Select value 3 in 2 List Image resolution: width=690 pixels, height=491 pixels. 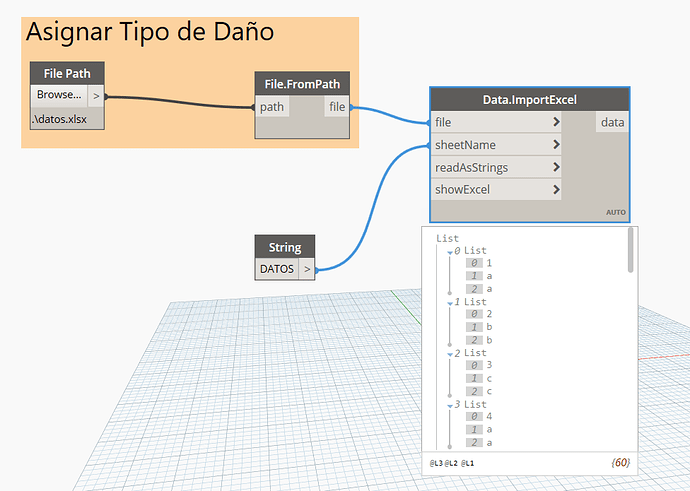coord(489,365)
